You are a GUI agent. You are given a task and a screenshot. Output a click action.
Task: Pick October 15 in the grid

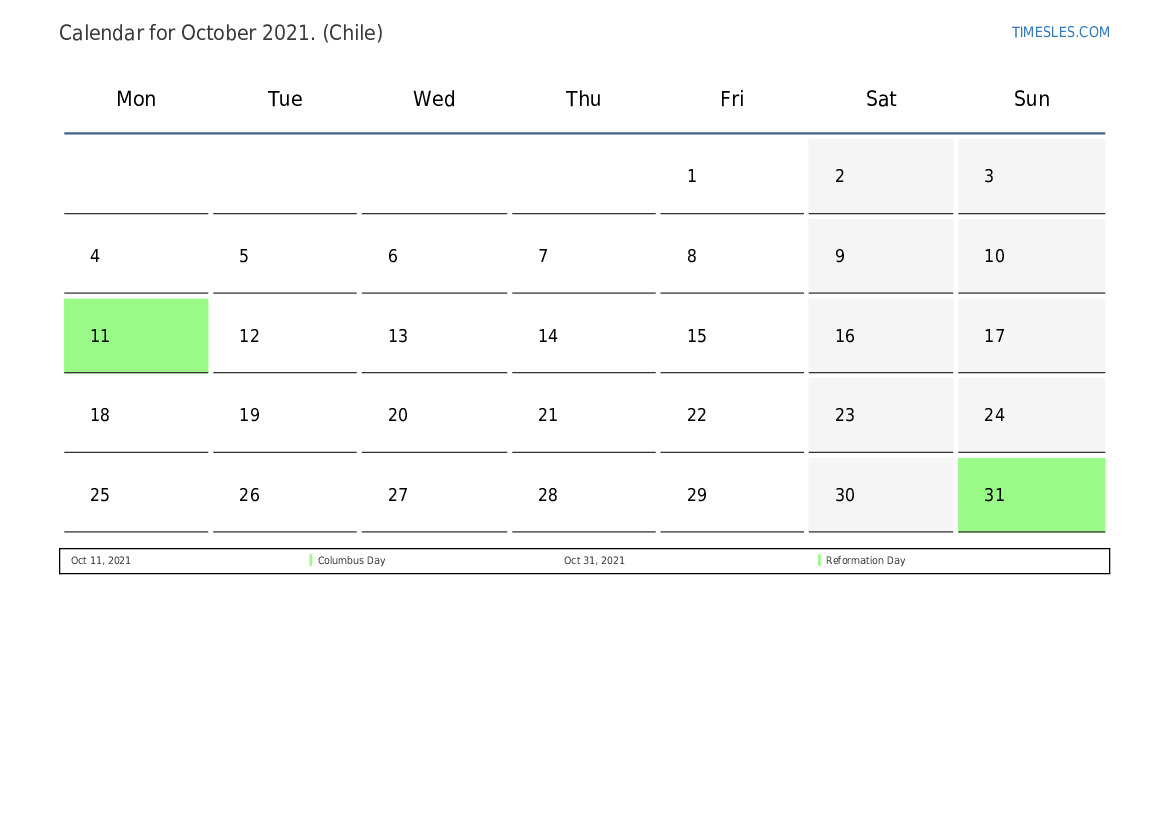[x=732, y=336]
